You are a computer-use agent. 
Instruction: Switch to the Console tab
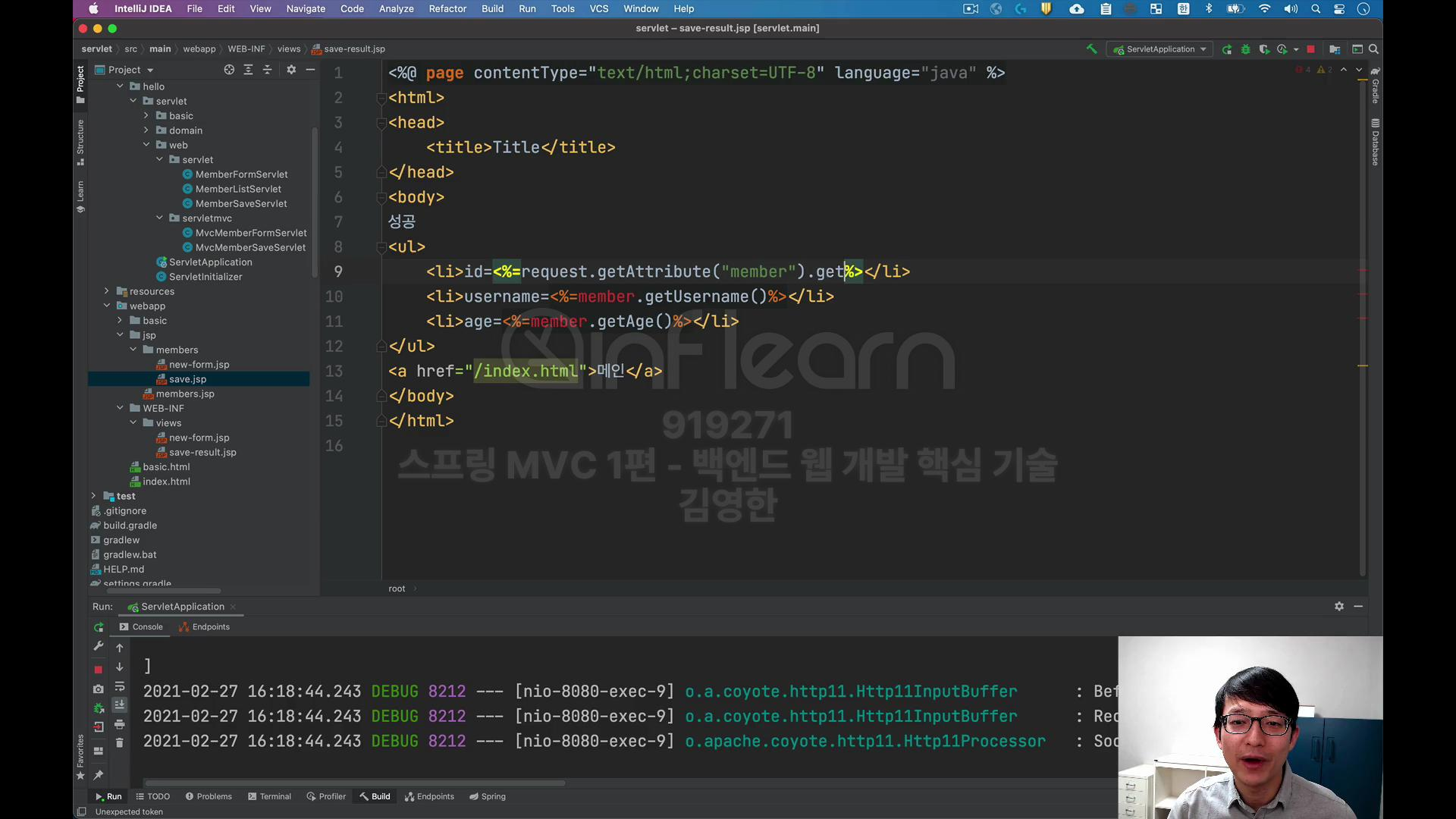coord(141,627)
